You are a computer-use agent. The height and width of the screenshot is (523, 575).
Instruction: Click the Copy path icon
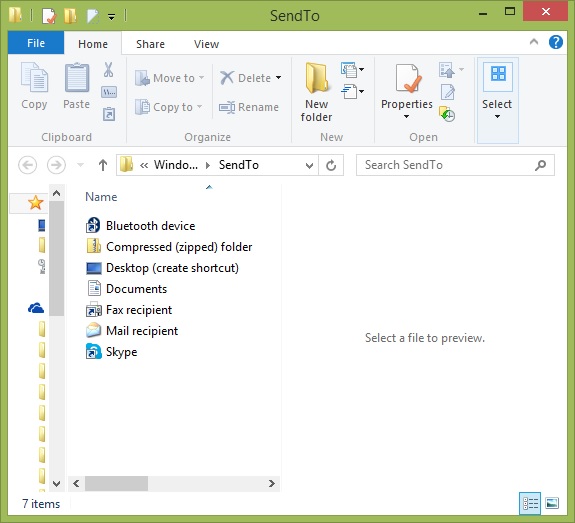coord(109,92)
